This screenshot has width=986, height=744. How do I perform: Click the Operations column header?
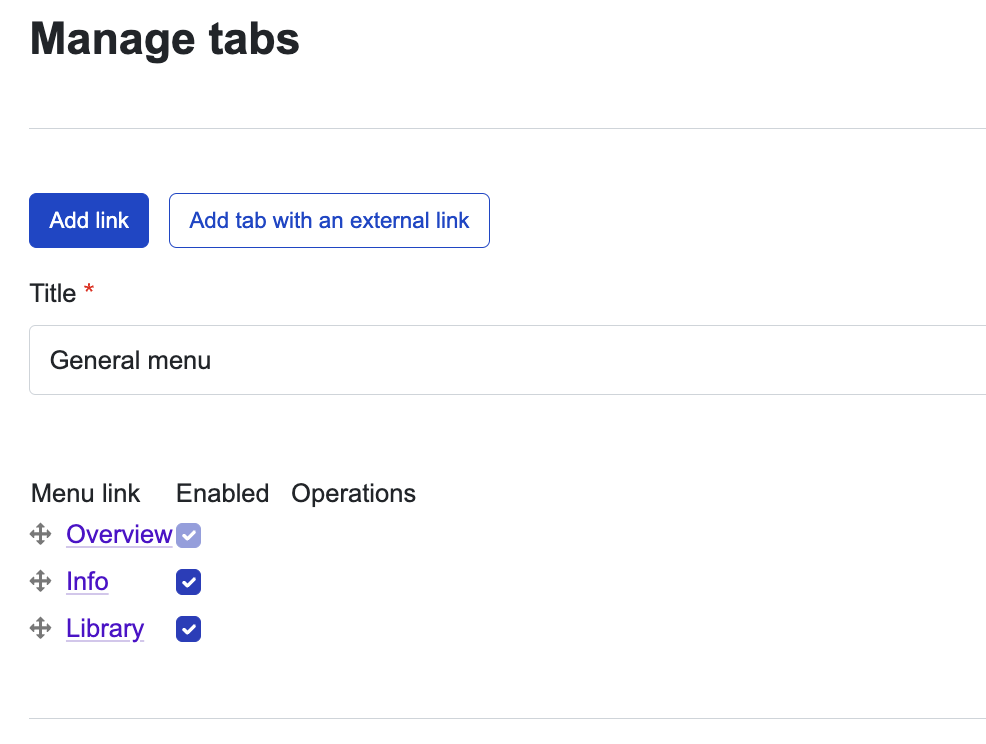[x=353, y=493]
